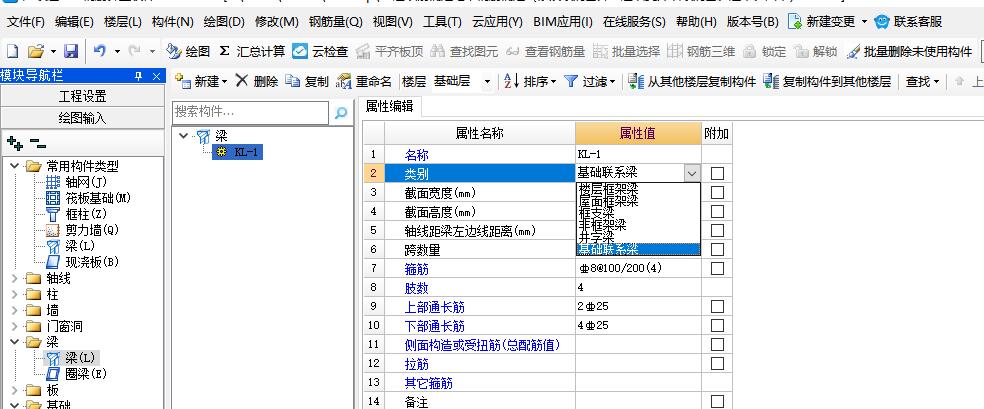Click the 箍筋 value cell
The height and width of the screenshot is (409, 984).
click(x=638, y=268)
